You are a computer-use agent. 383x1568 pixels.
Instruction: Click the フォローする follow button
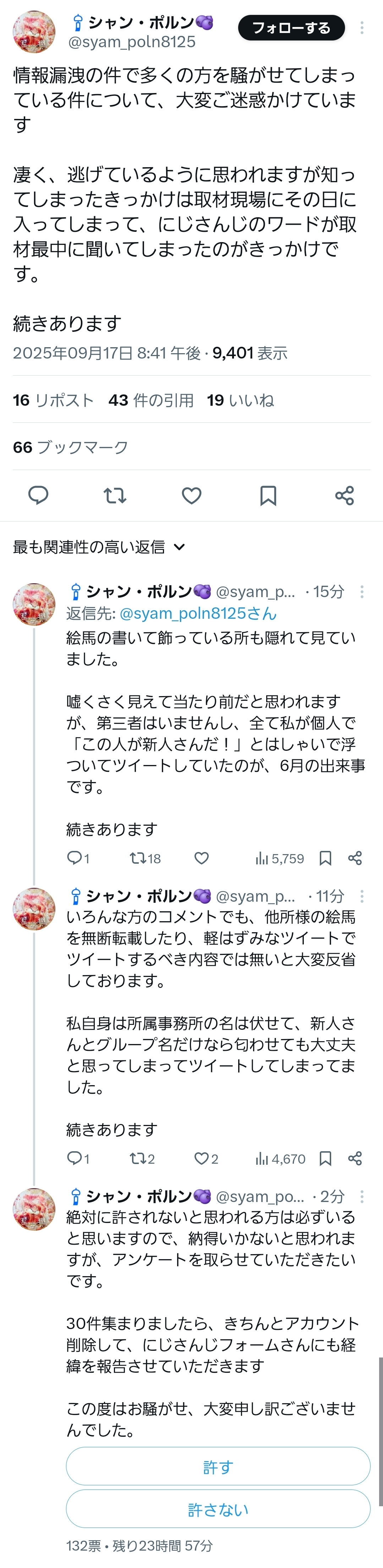(x=291, y=28)
